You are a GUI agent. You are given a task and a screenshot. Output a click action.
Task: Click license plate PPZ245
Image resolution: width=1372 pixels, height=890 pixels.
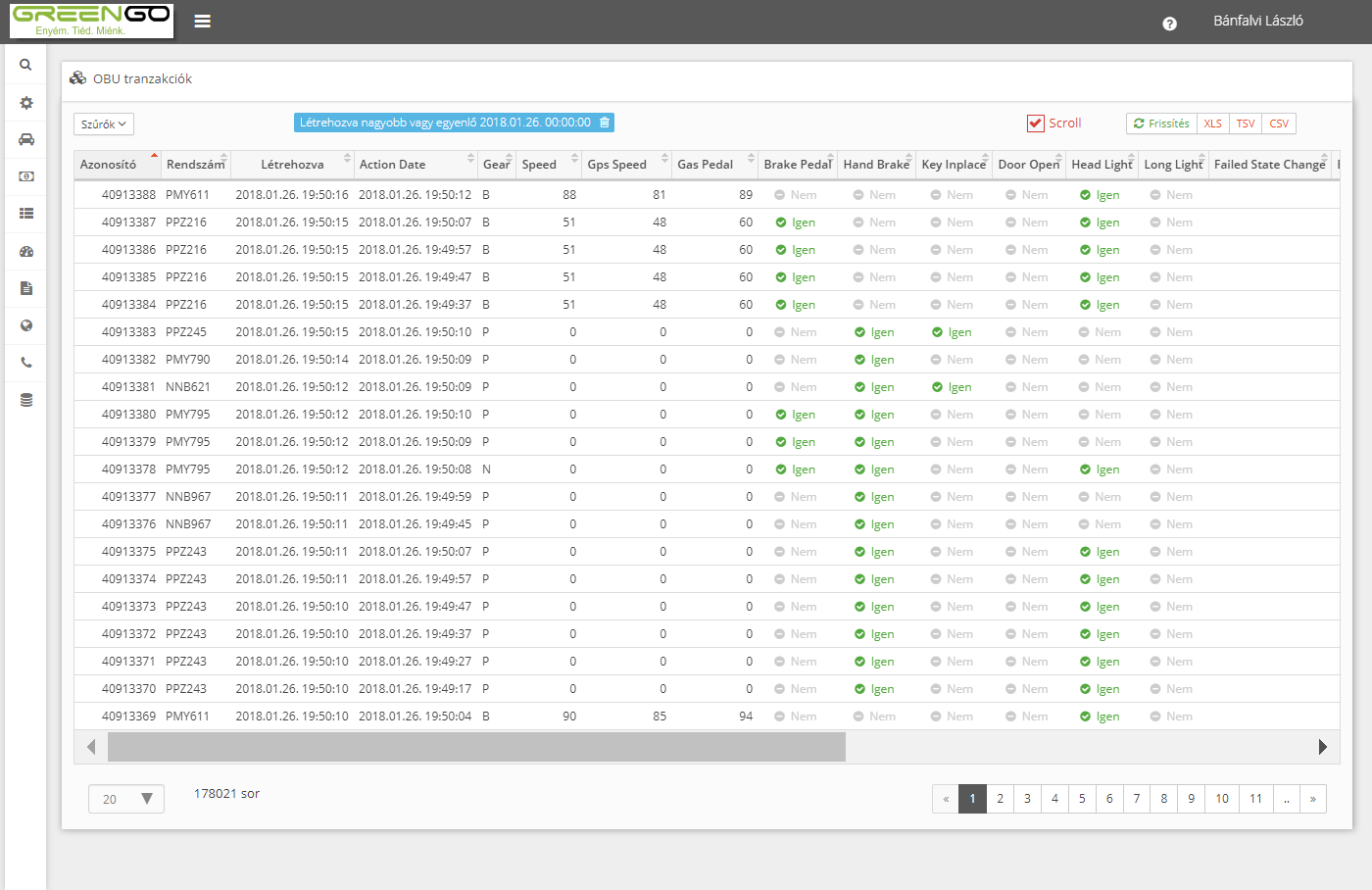(x=186, y=332)
